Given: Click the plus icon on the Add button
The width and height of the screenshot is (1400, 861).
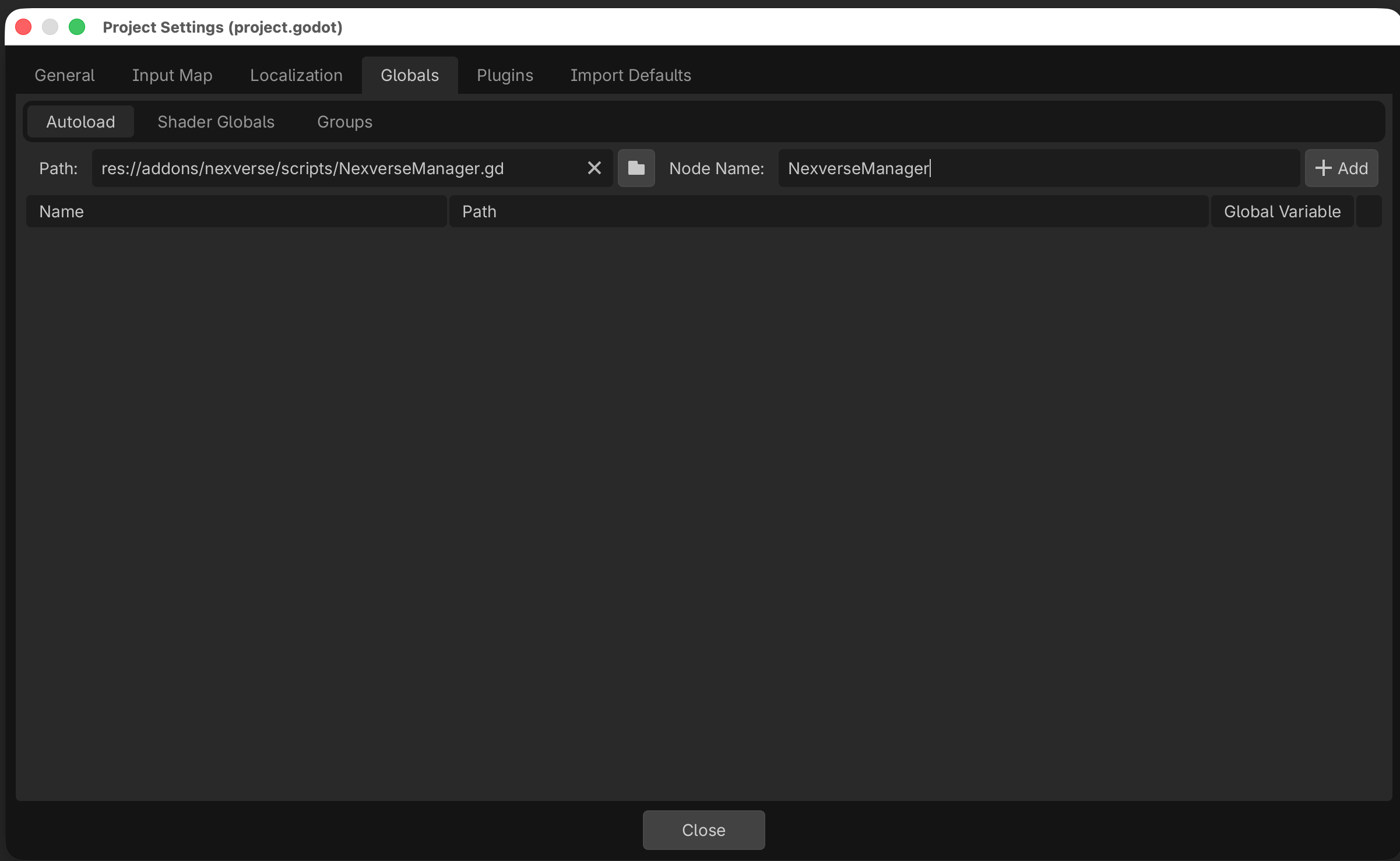Looking at the screenshot, I should point(1322,168).
